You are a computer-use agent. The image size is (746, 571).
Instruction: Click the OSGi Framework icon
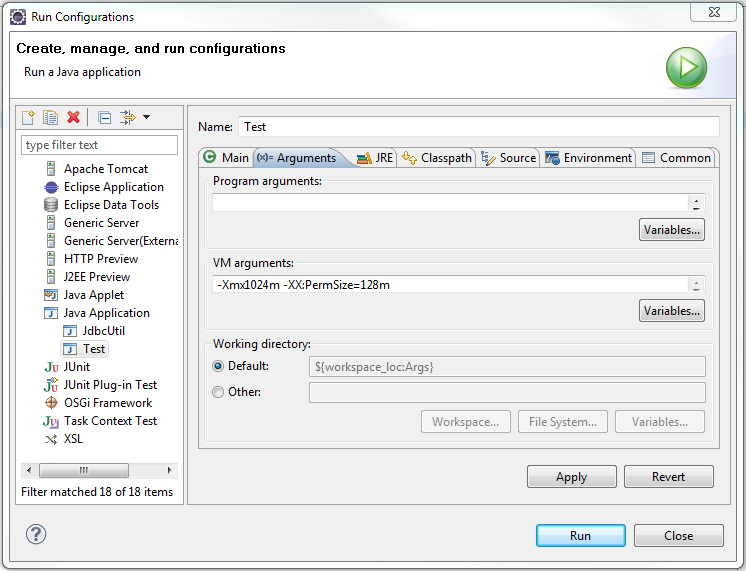(x=51, y=403)
